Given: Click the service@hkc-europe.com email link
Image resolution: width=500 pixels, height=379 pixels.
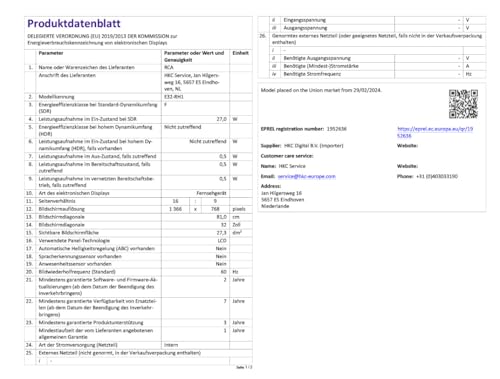Looking at the screenshot, I should click(x=307, y=176).
